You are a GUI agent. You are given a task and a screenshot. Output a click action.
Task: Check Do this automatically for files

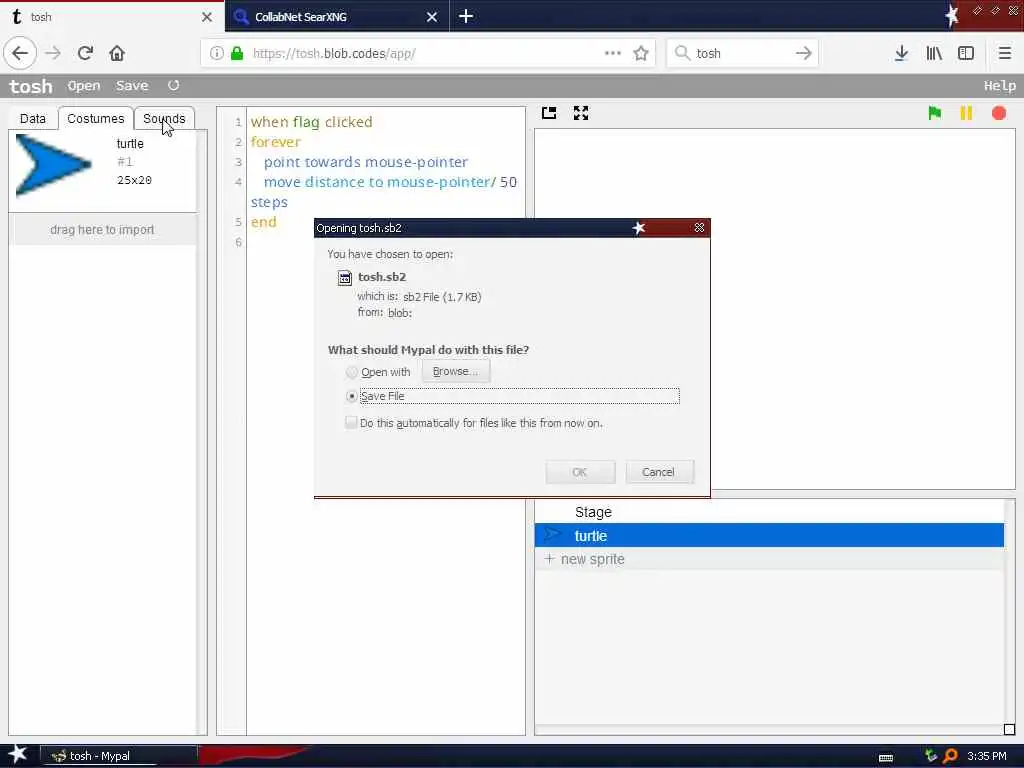[351, 423]
